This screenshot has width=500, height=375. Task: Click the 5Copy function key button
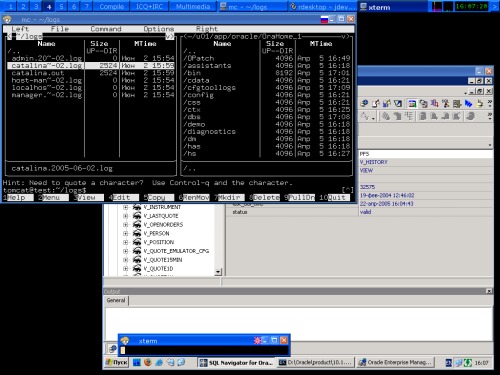159,198
